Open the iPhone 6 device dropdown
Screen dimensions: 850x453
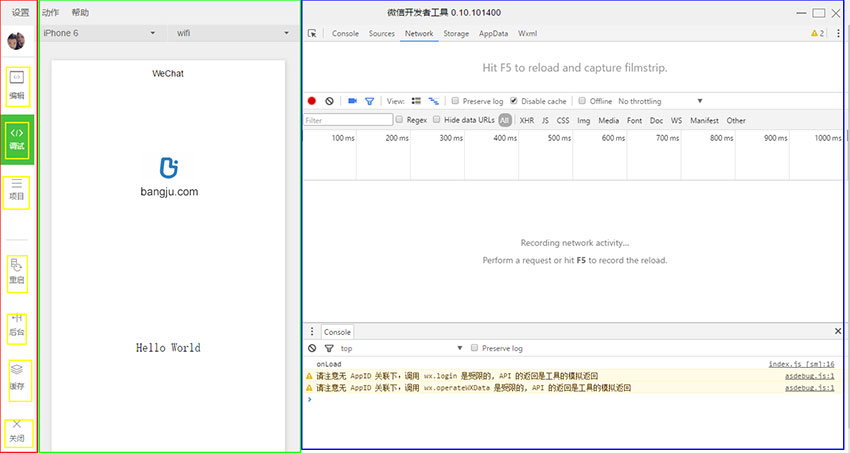(98, 33)
